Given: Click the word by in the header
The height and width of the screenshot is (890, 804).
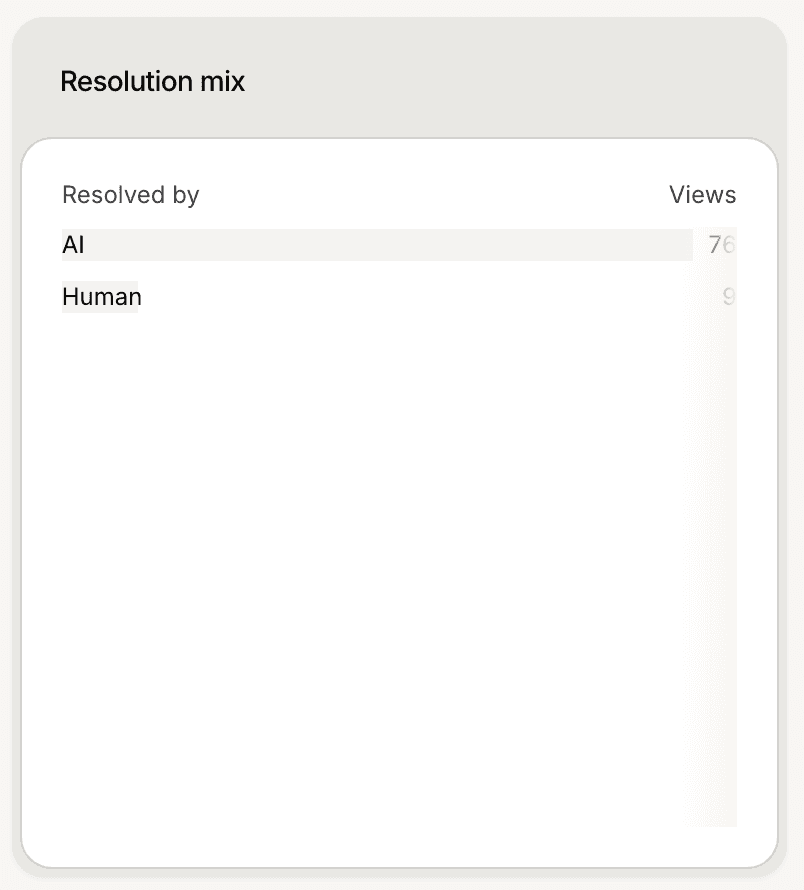Looking at the screenshot, I should click(x=186, y=196).
